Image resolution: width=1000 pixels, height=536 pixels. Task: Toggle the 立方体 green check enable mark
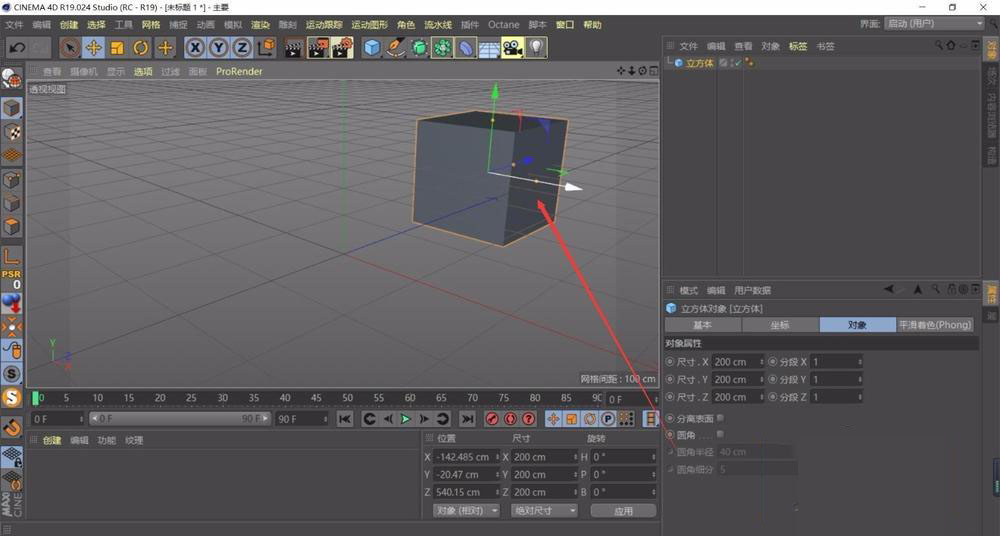tap(738, 63)
